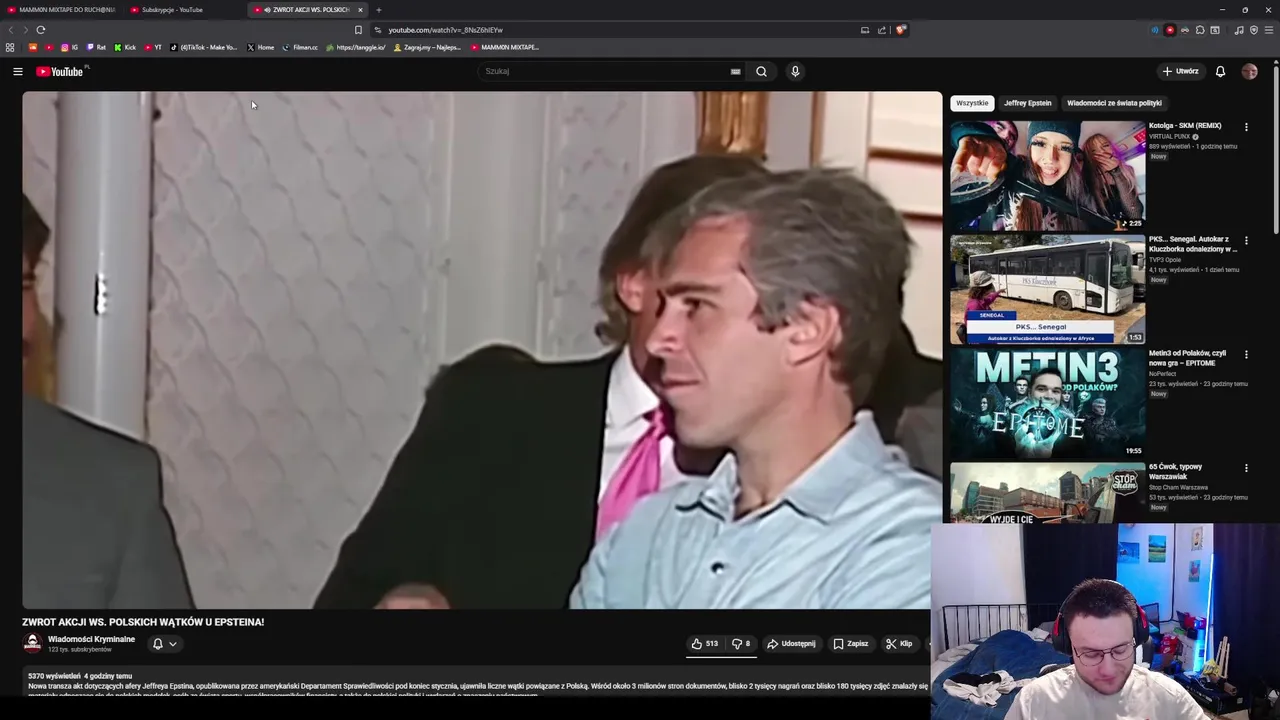This screenshot has width=1280, height=720.
Task: Open the account avatar menu
Action: tap(1249, 71)
